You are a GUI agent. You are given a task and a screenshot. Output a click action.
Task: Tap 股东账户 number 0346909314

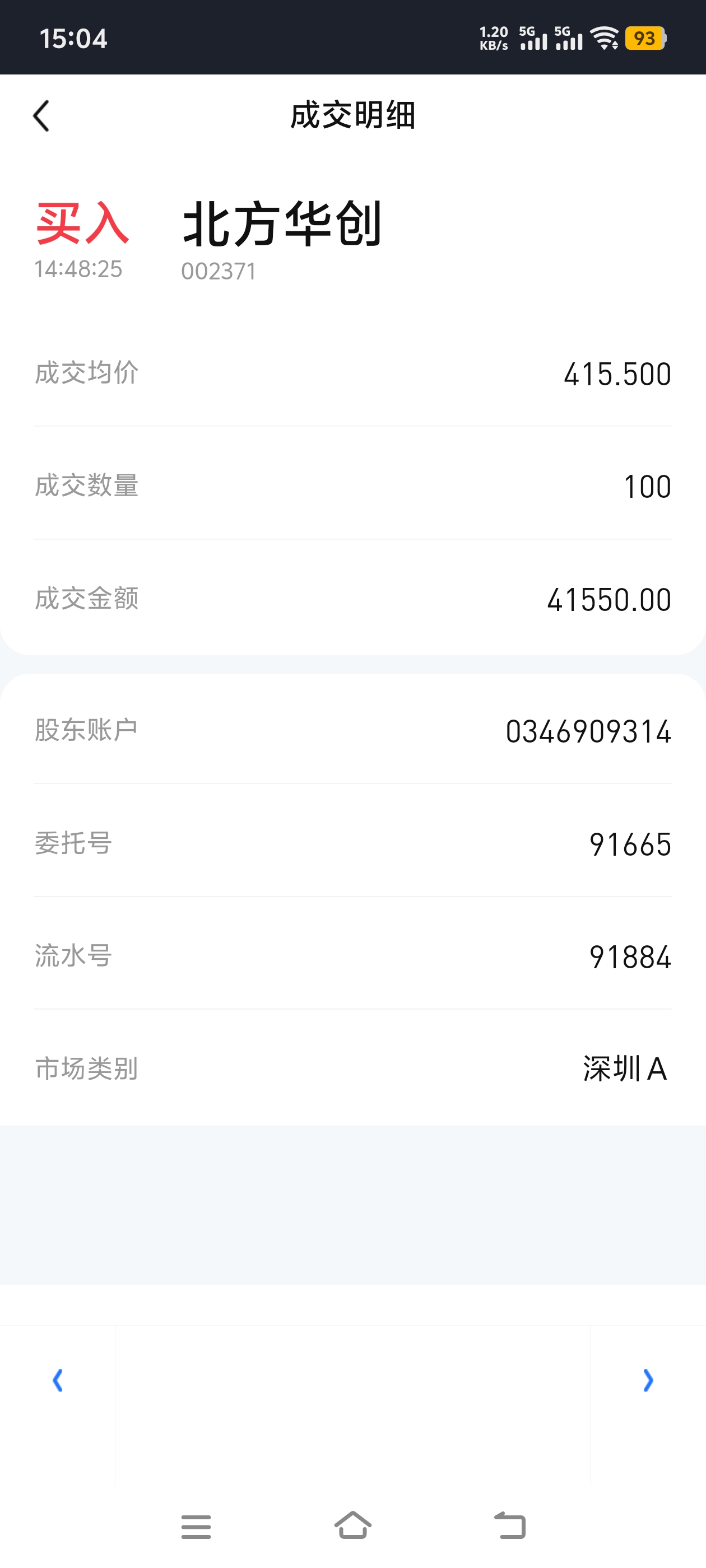[588, 731]
